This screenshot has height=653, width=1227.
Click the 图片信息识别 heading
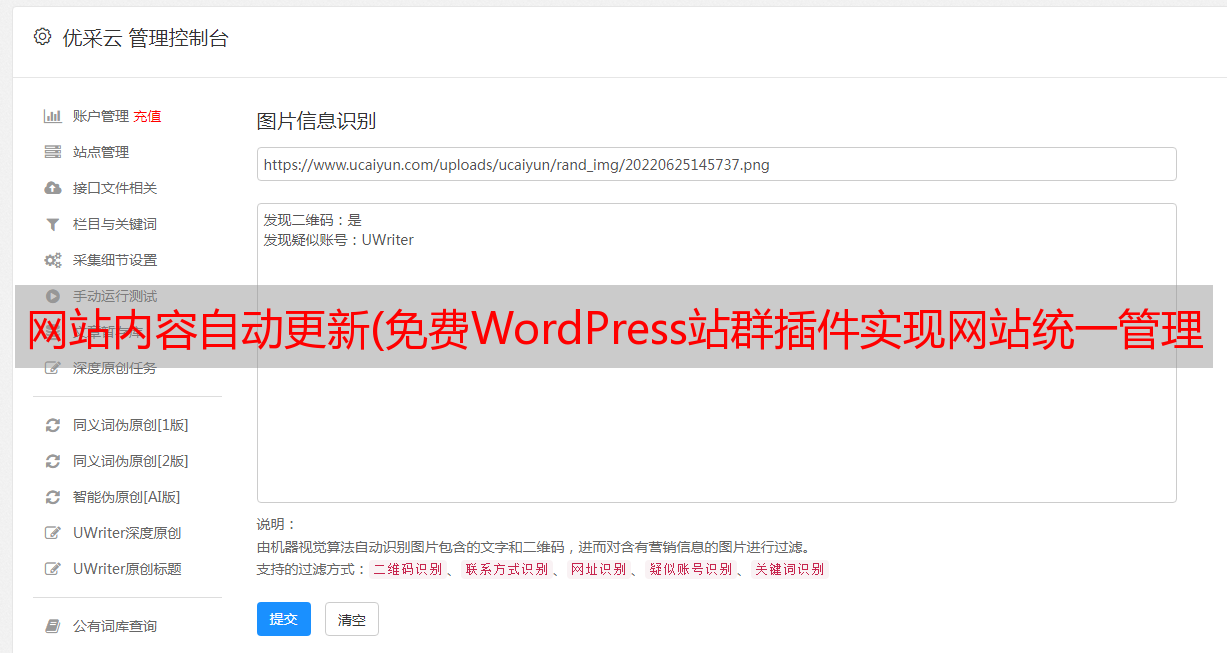coord(316,122)
